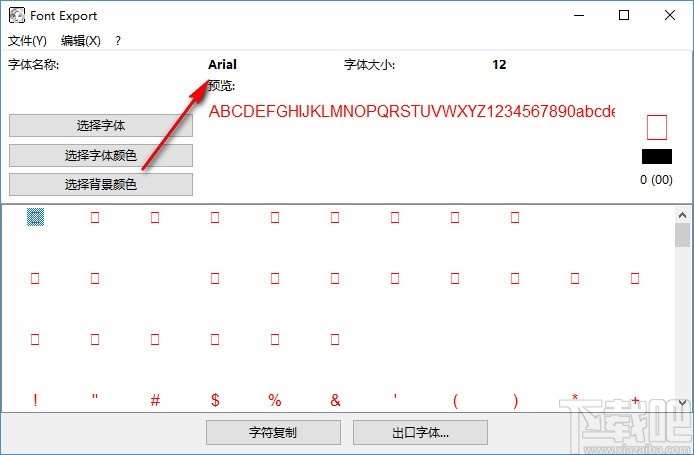Close the Font Export window
The height and width of the screenshot is (455, 694).
670,15
